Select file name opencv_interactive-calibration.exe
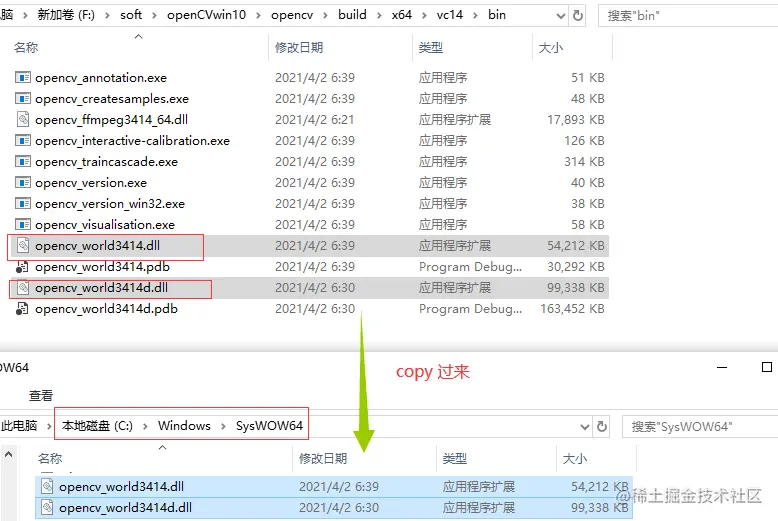 point(132,141)
